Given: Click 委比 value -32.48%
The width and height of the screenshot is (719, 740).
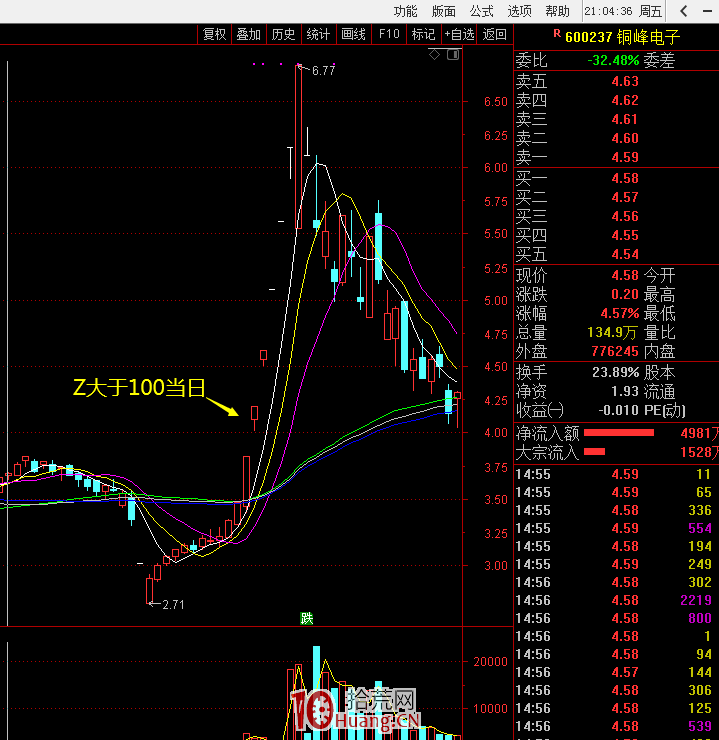Looking at the screenshot, I should click(613, 60).
